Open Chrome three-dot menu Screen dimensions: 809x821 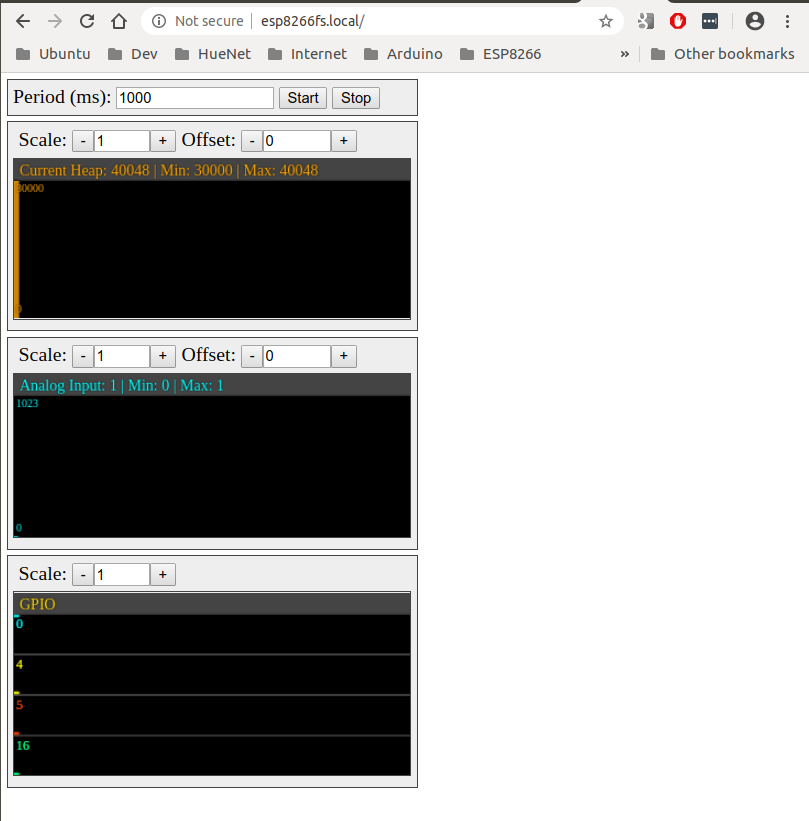point(790,21)
